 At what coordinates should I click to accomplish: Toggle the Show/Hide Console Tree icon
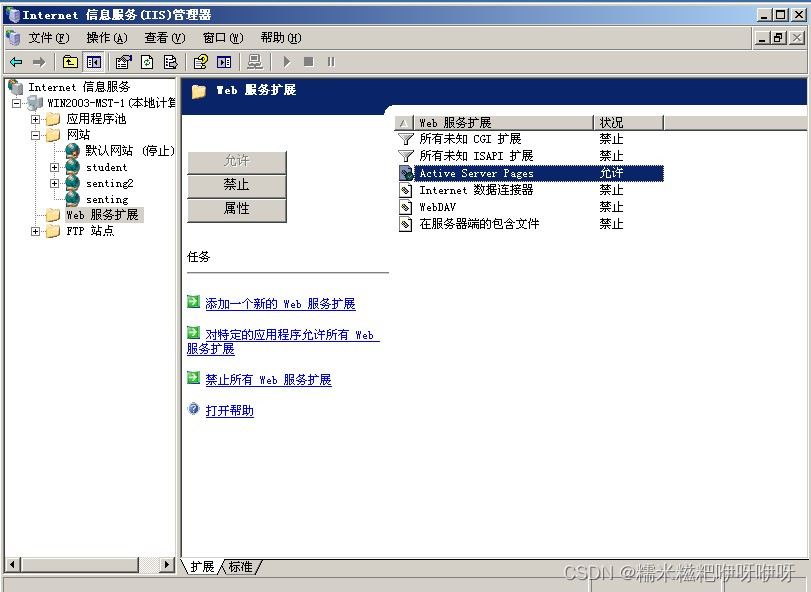[94, 63]
